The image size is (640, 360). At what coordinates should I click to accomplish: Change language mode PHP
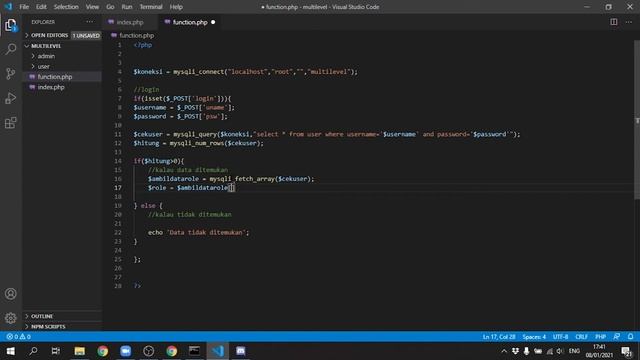pos(600,337)
